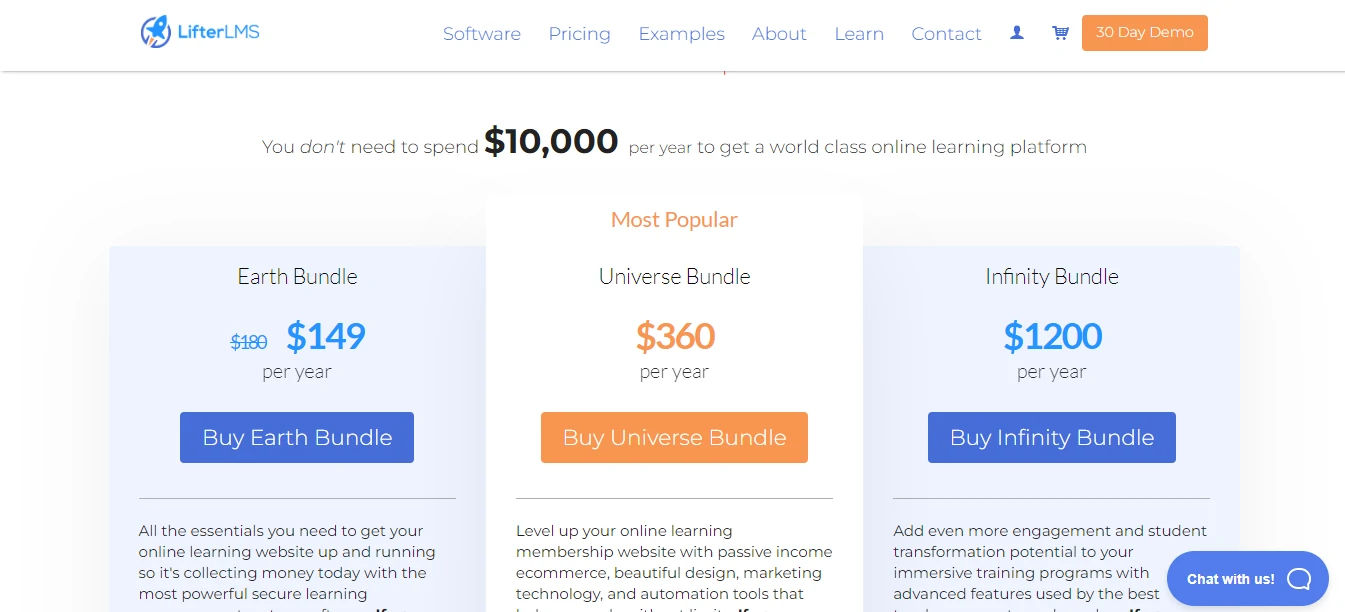The image size is (1345, 612).
Task: Open the Contact menu item
Action: point(945,34)
